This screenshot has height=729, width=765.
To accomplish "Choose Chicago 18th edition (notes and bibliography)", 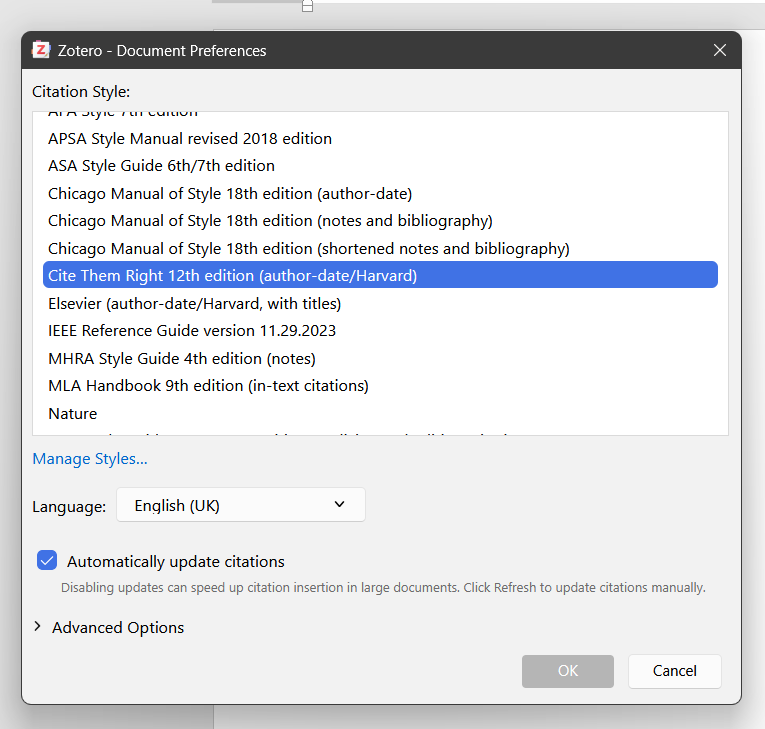I will click(380, 221).
